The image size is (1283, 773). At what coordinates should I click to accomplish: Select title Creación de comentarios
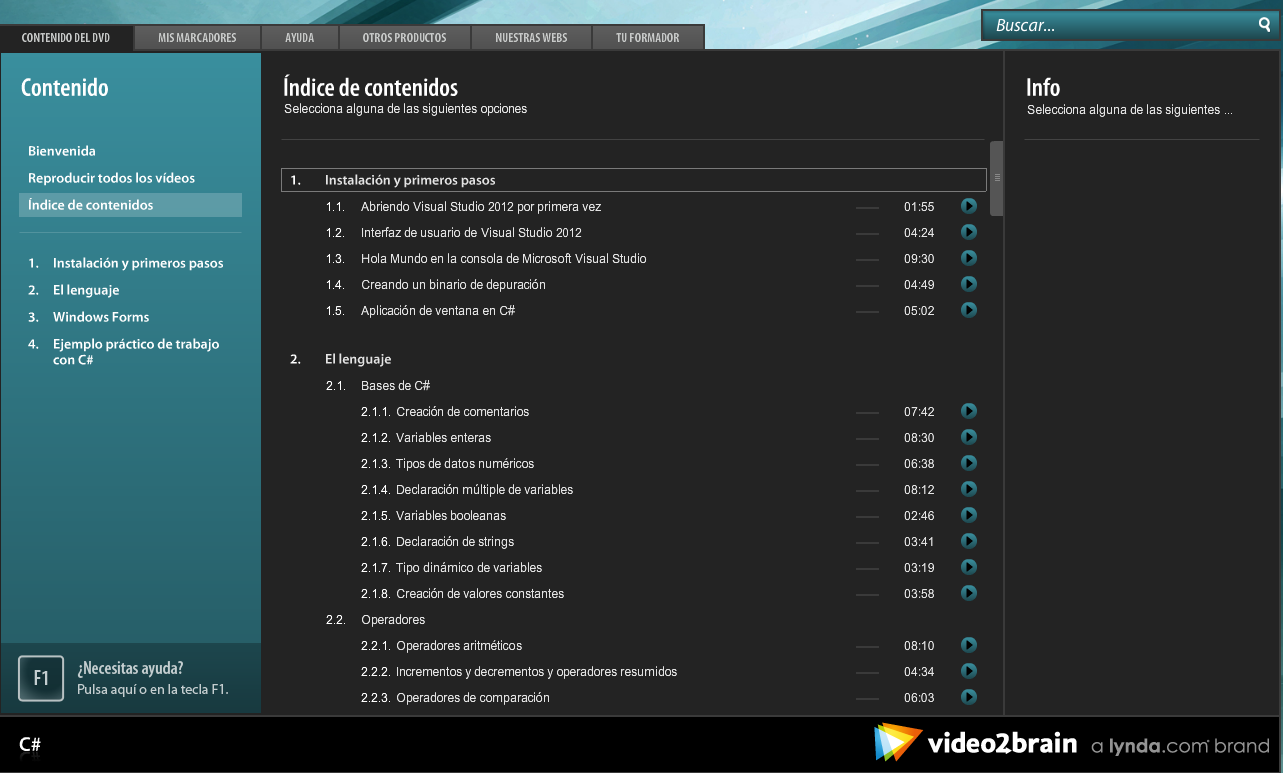463,412
